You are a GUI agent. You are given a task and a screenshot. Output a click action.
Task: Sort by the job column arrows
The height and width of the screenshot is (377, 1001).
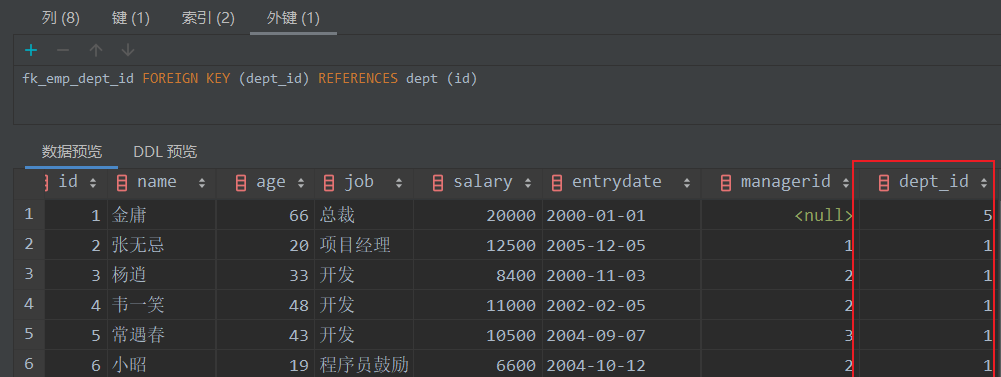click(x=399, y=183)
